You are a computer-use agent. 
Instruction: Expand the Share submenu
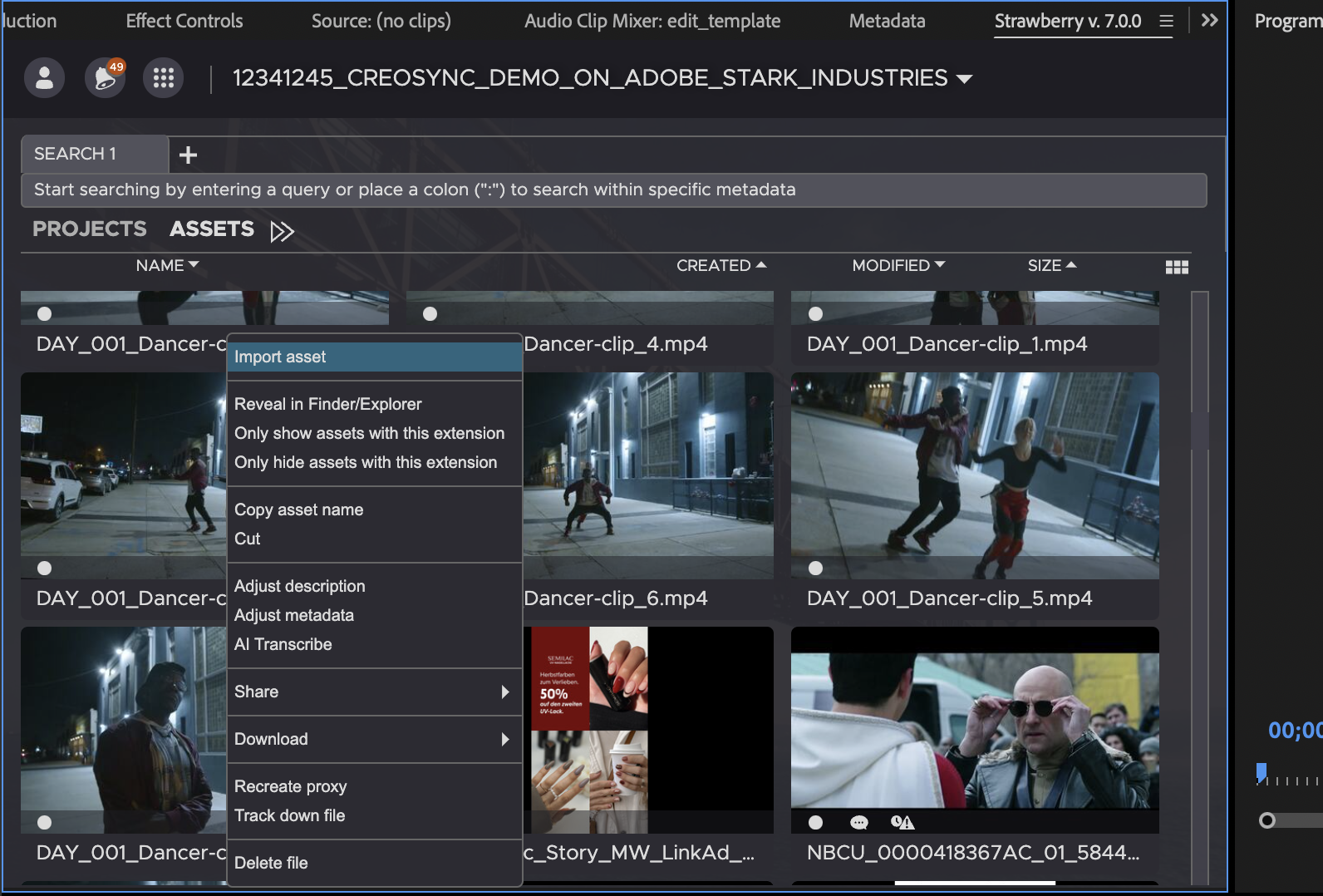tap(374, 692)
